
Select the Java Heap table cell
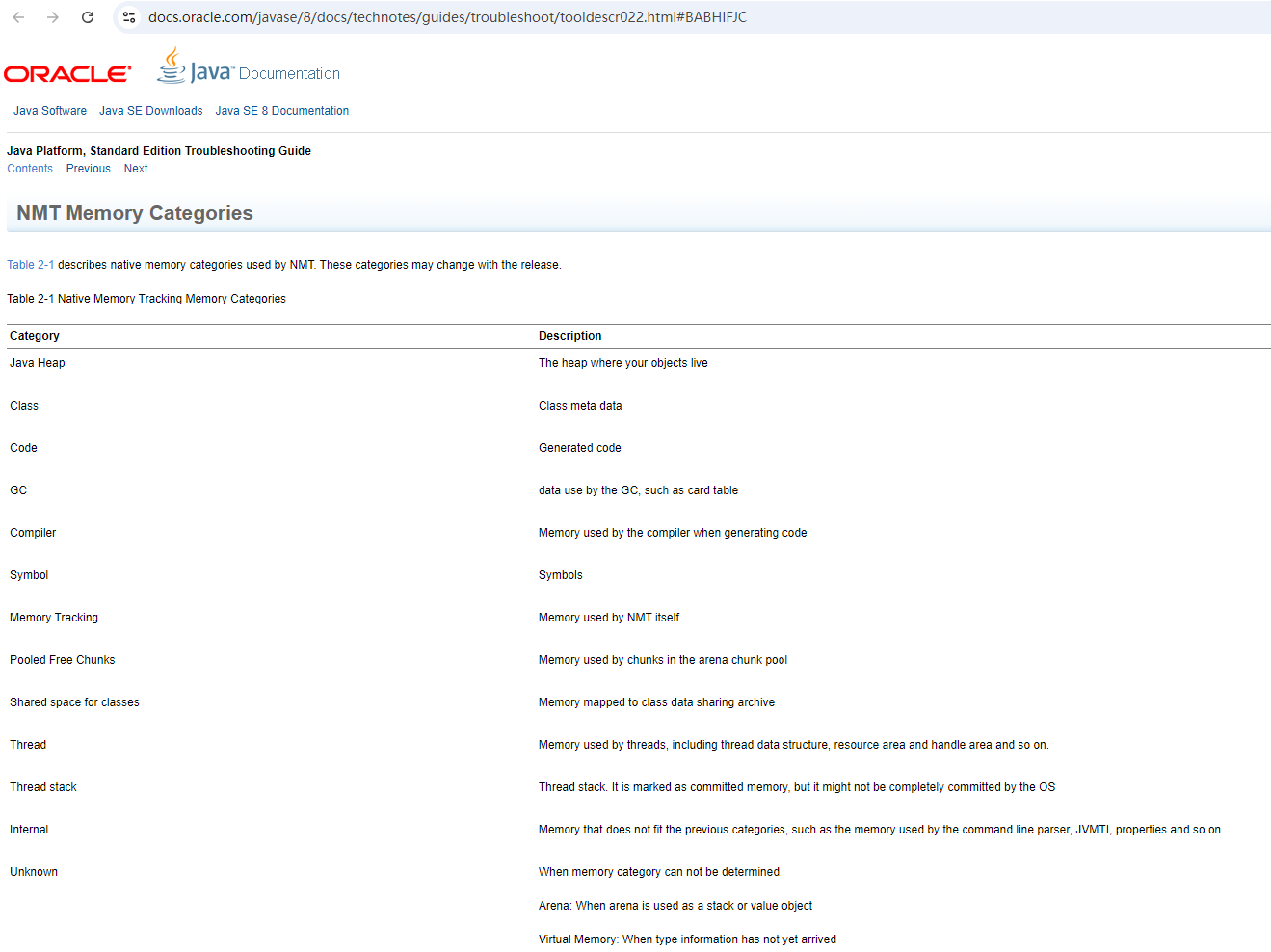point(38,363)
